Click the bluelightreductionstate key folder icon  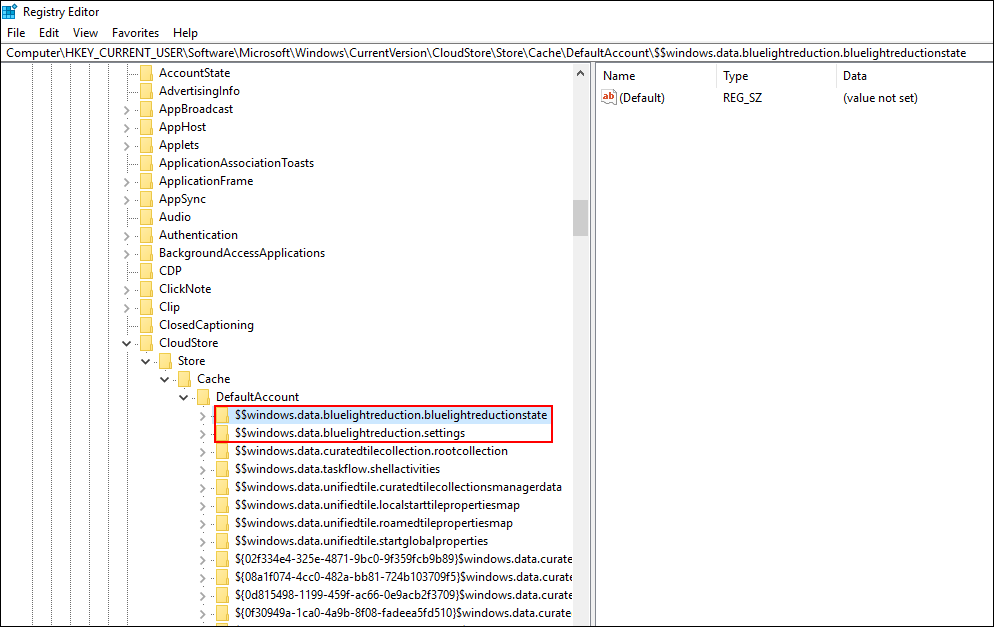pos(223,415)
